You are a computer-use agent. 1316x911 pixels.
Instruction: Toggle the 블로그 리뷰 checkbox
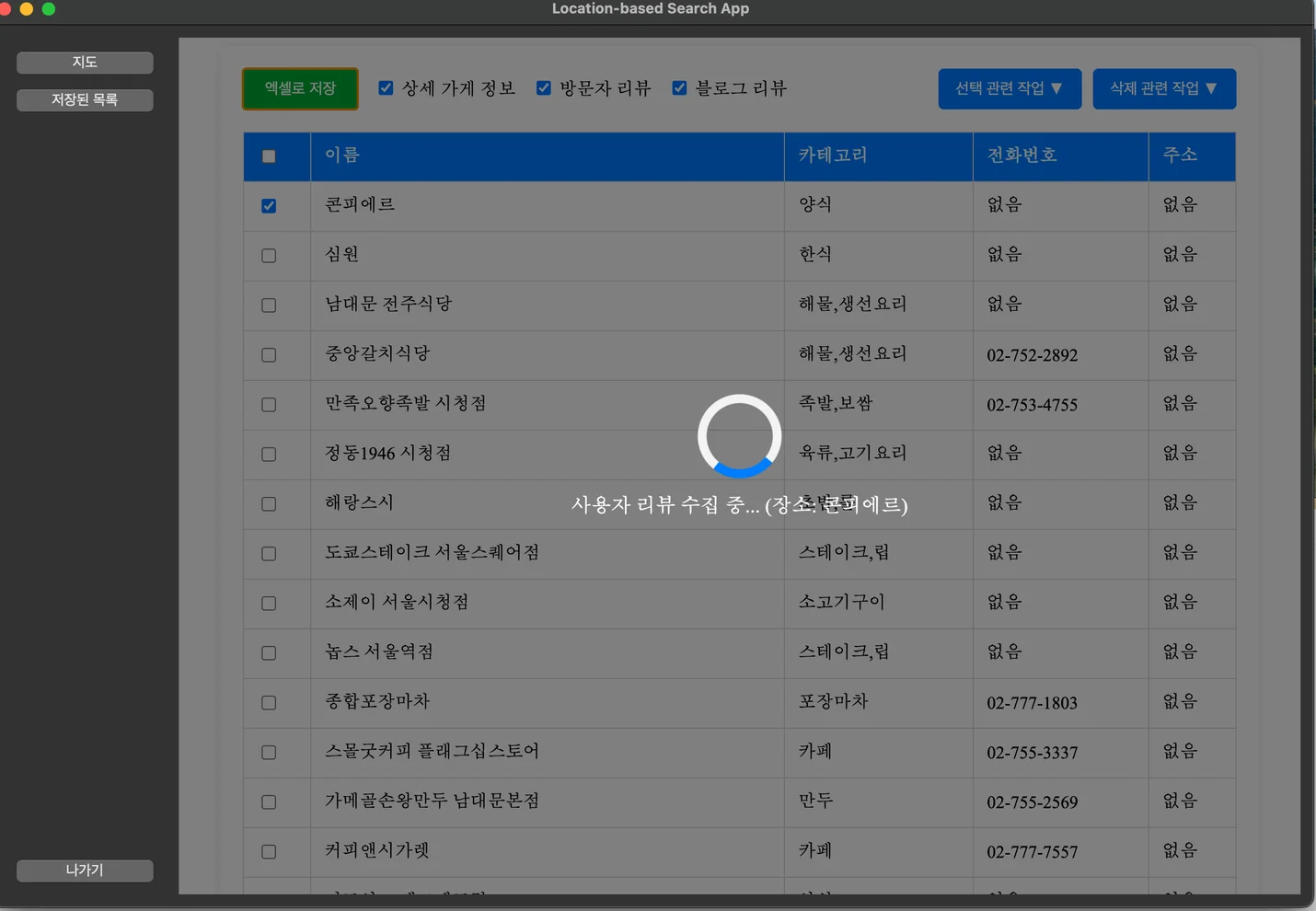[679, 88]
